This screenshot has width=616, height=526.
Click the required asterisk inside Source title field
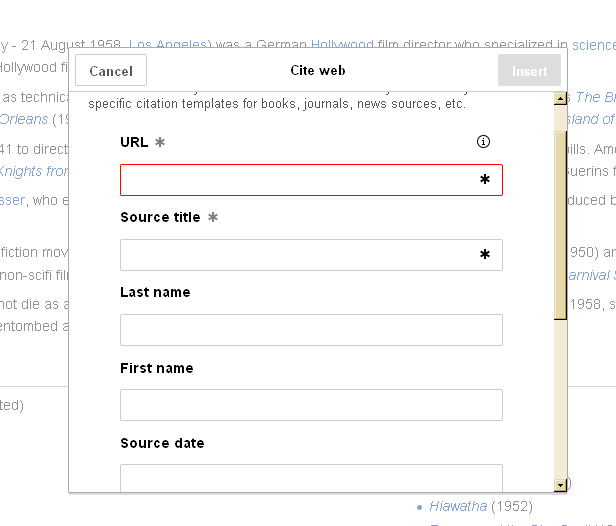click(x=485, y=255)
